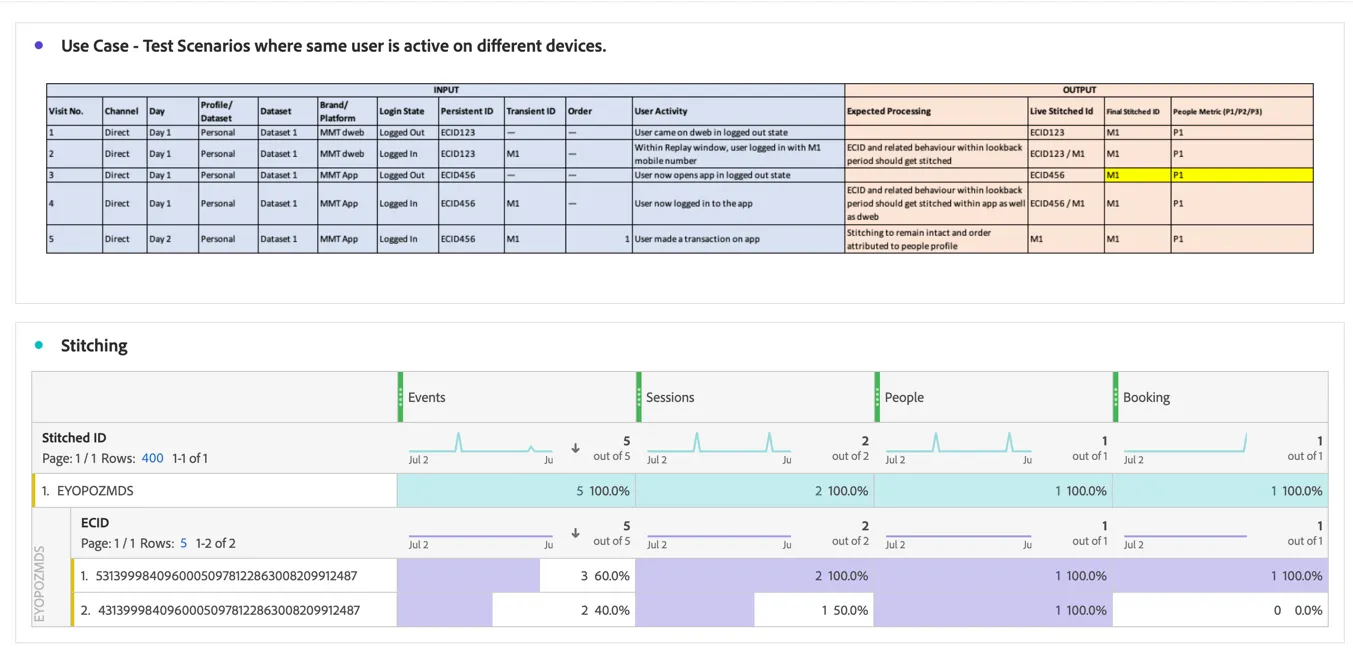Click the User Activity column header
Viewport: 1353px width, 652px height.
click(x=738, y=111)
